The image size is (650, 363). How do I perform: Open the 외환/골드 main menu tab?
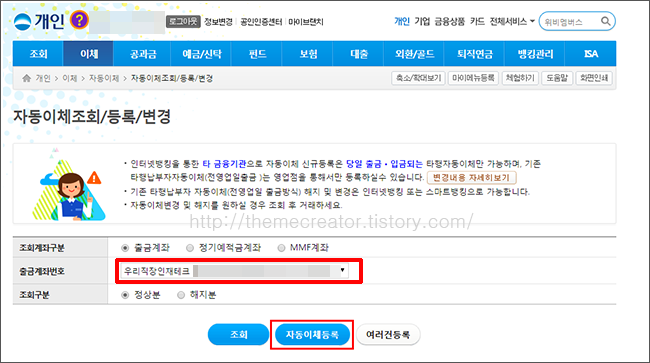pyautogui.click(x=414, y=53)
